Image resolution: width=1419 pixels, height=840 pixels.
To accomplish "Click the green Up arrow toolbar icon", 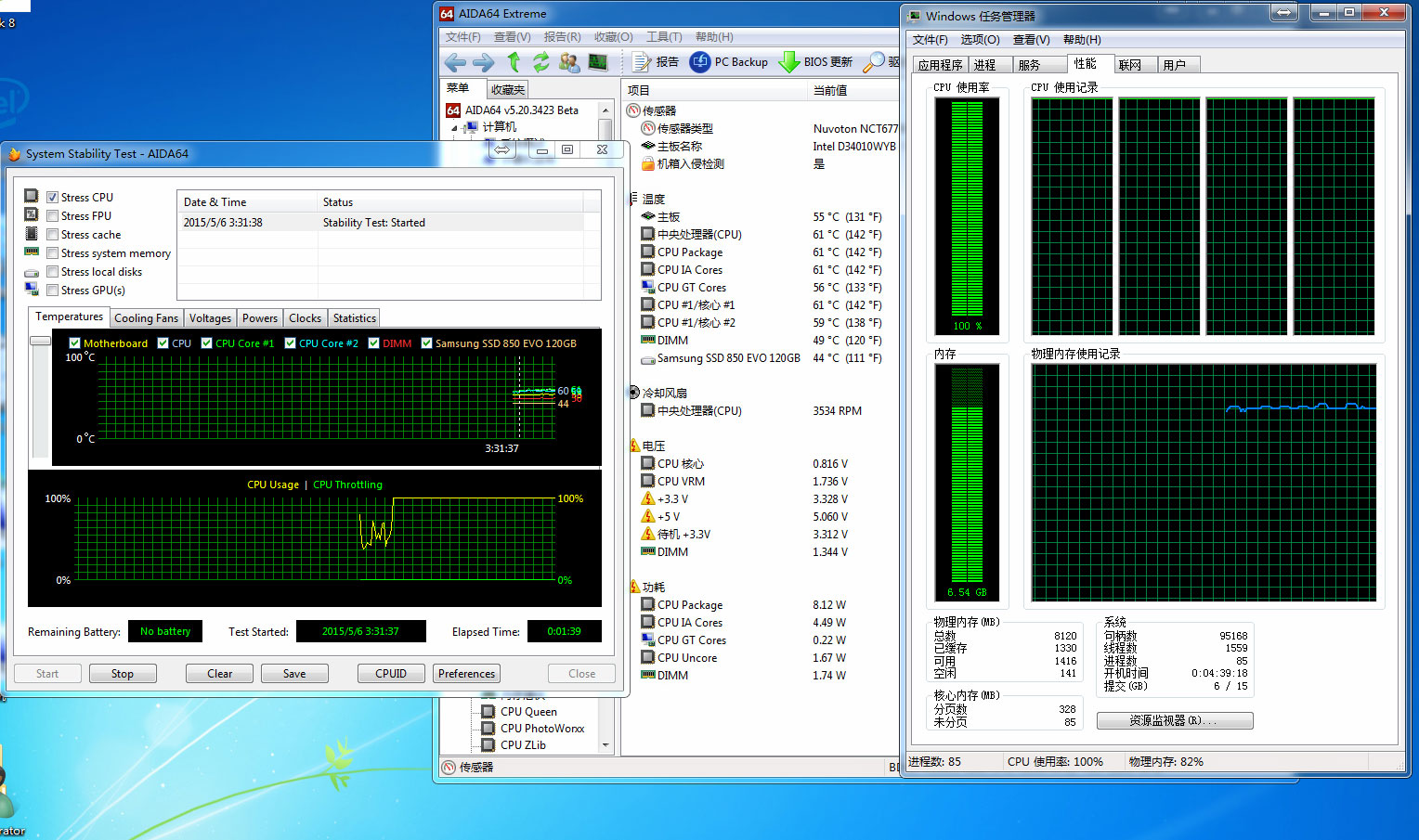I will pyautogui.click(x=514, y=62).
